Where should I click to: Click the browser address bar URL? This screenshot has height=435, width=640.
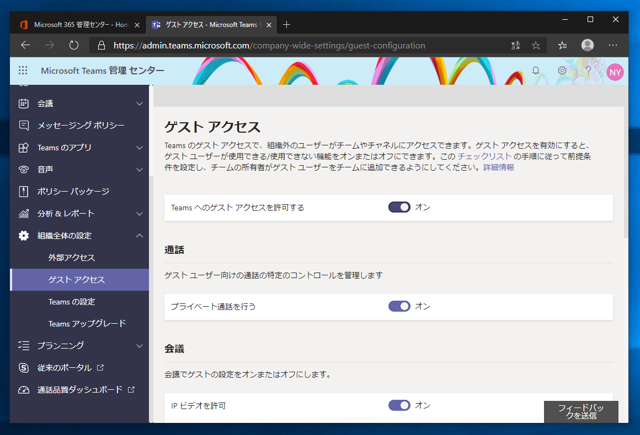269,45
